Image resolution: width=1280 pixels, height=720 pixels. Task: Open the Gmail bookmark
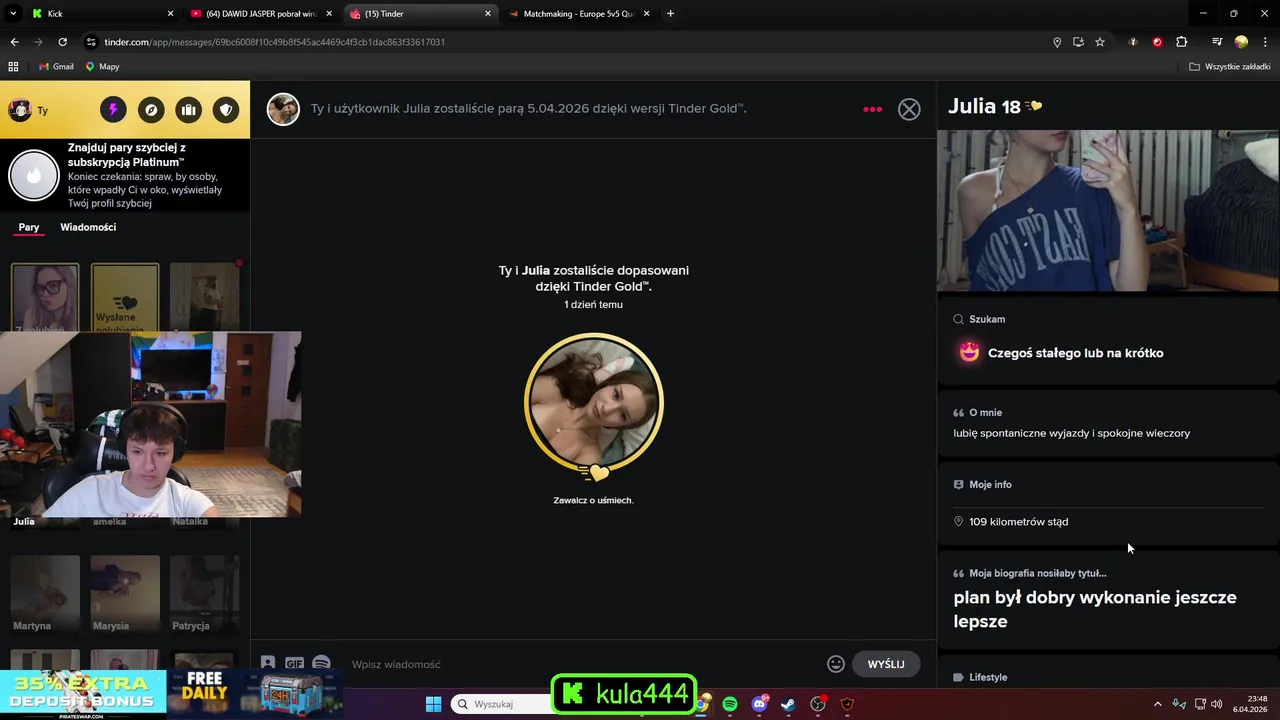(56, 67)
